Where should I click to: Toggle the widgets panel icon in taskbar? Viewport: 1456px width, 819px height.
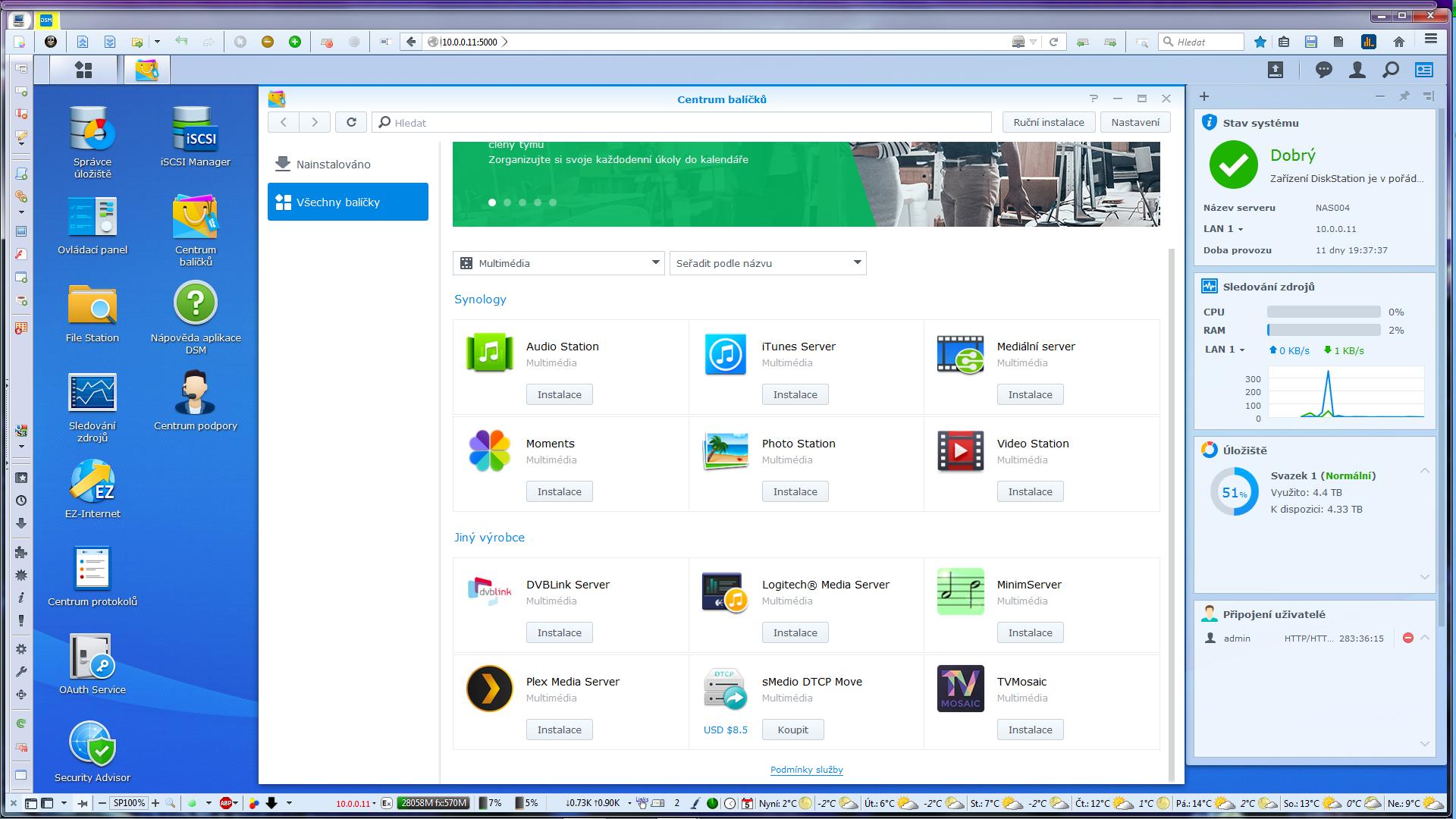pyautogui.click(x=1423, y=70)
